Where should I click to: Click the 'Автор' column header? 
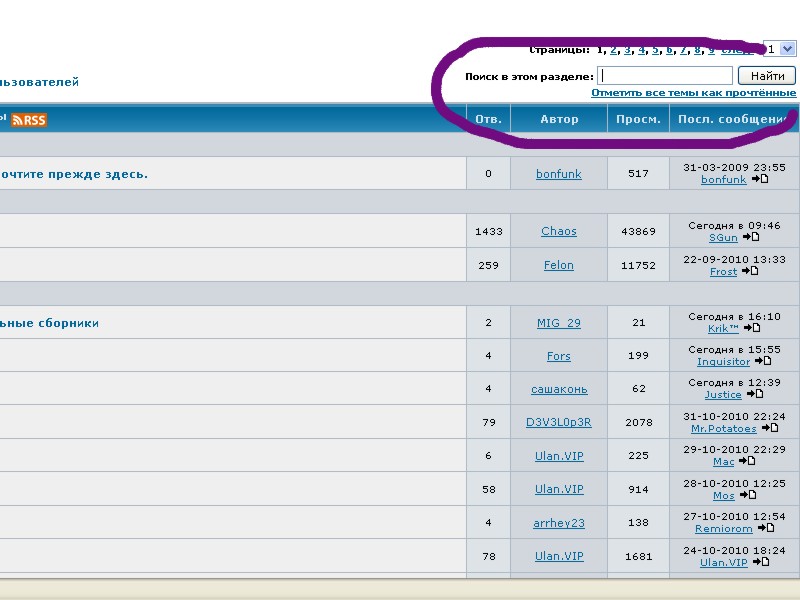coord(559,120)
